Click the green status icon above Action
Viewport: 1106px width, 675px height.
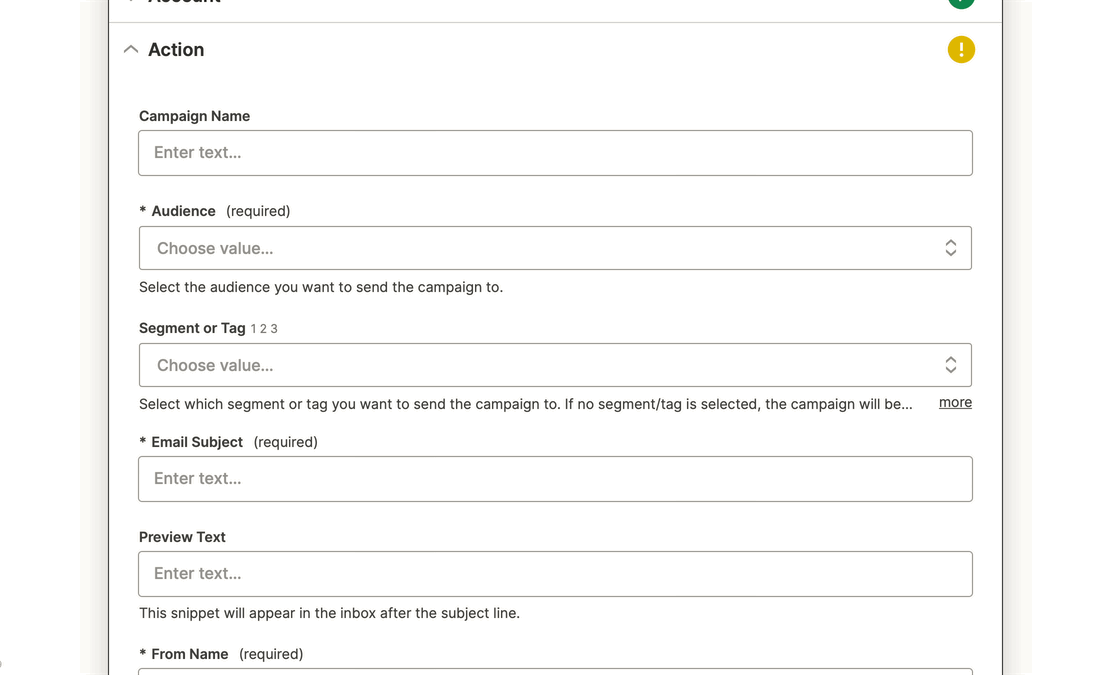[961, 3]
